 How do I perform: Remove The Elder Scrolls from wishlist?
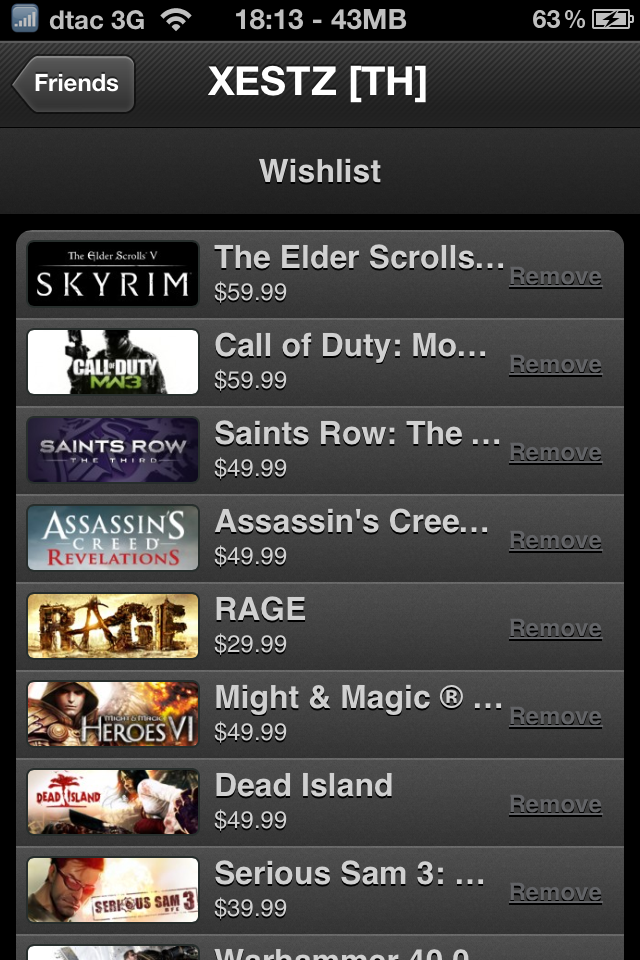point(555,277)
